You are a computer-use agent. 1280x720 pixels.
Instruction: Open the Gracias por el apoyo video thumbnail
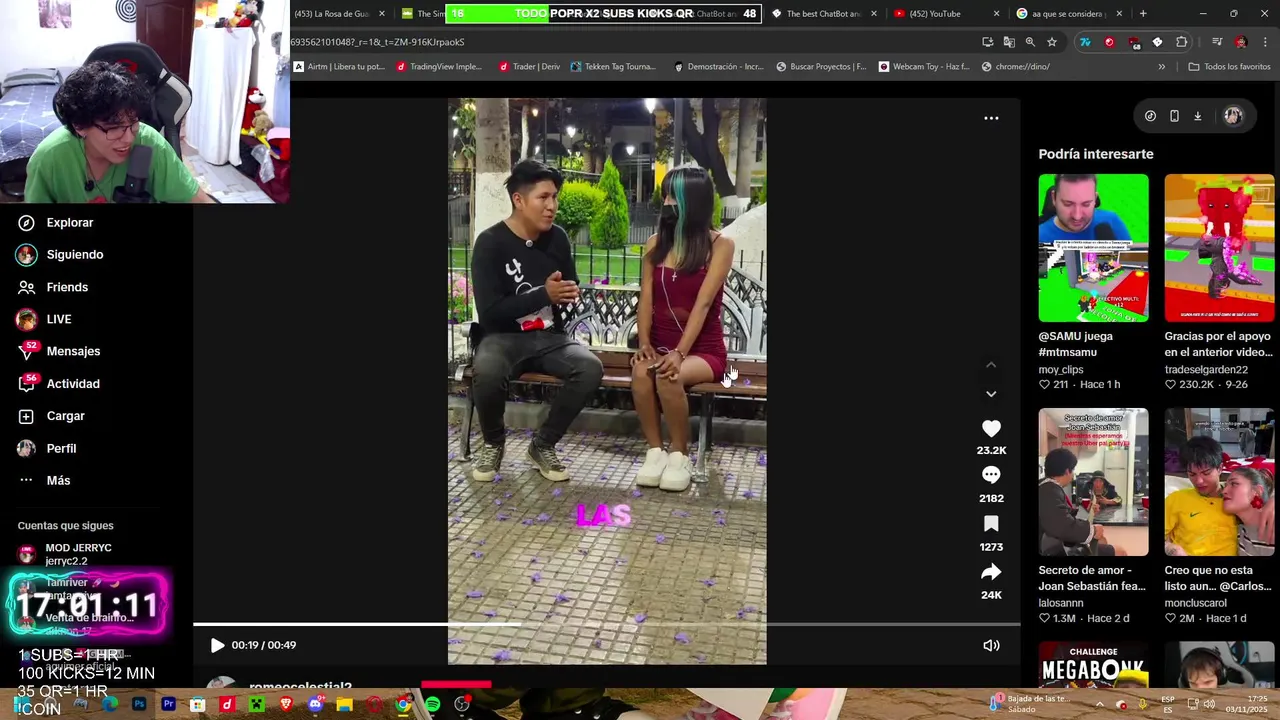click(x=1219, y=248)
